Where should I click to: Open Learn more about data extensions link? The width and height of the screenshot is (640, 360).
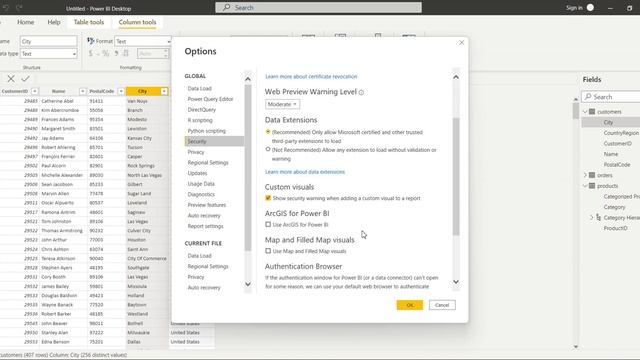pos(305,172)
